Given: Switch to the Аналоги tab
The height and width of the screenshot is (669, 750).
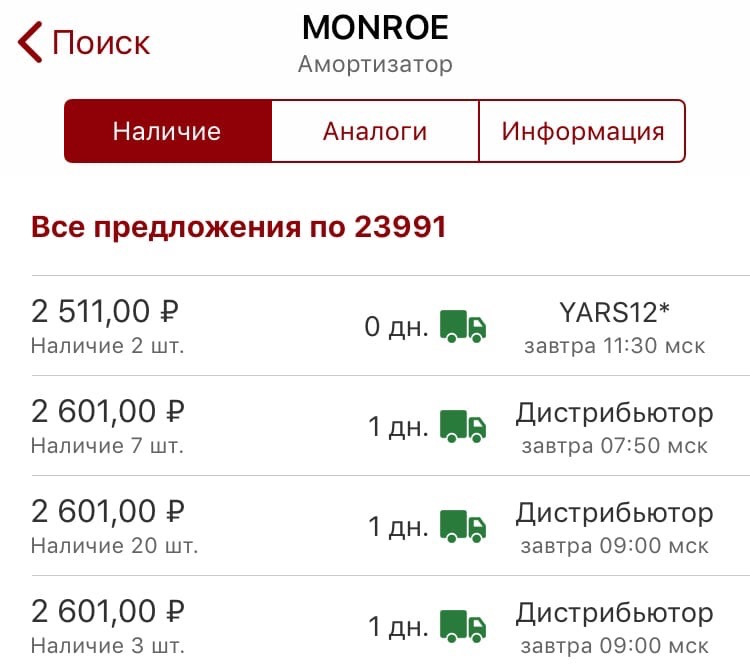Looking at the screenshot, I should click(375, 131).
